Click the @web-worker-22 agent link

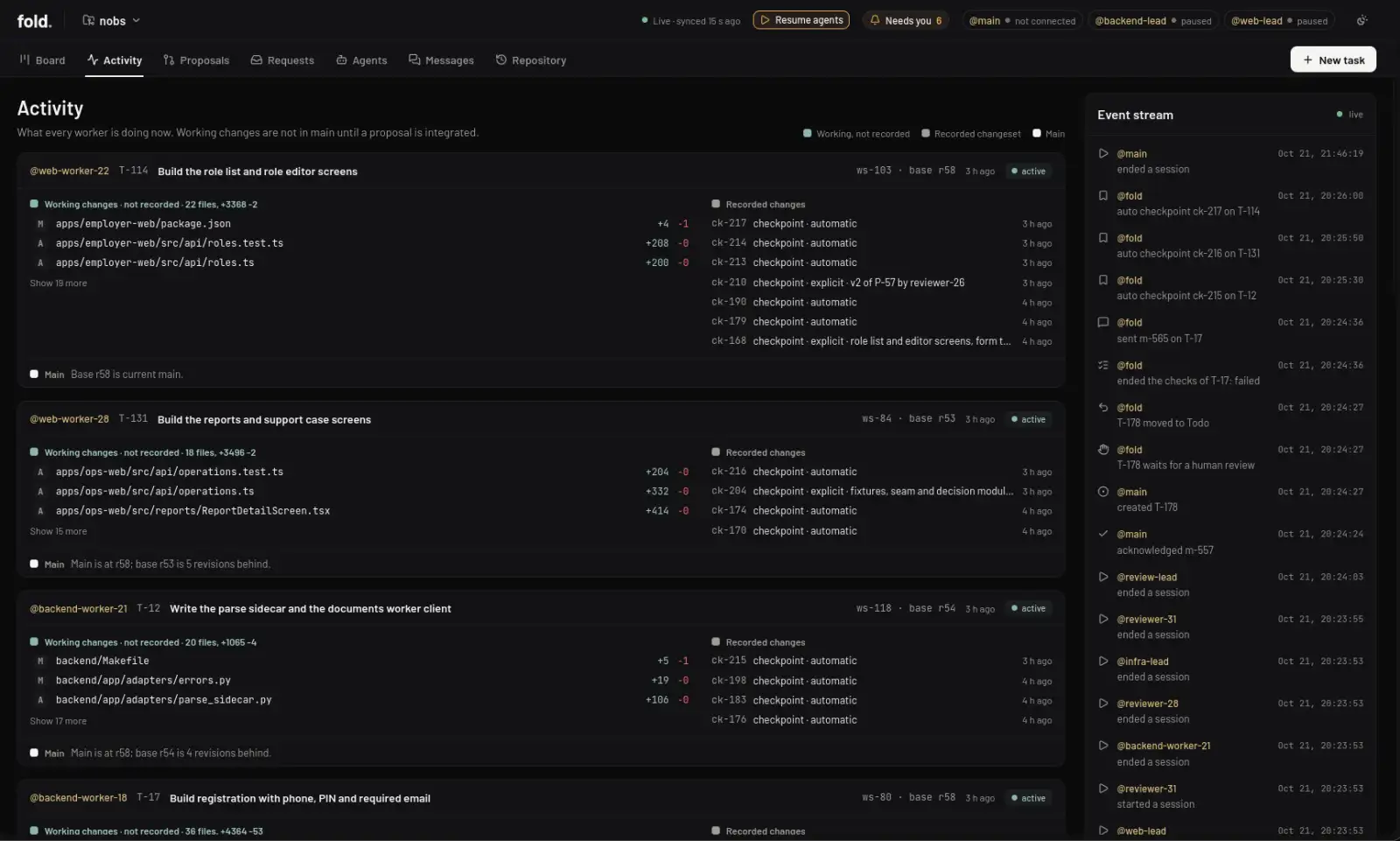(x=69, y=172)
